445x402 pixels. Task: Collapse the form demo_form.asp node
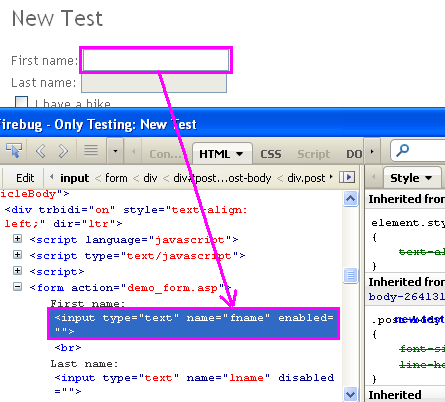(x=17, y=286)
